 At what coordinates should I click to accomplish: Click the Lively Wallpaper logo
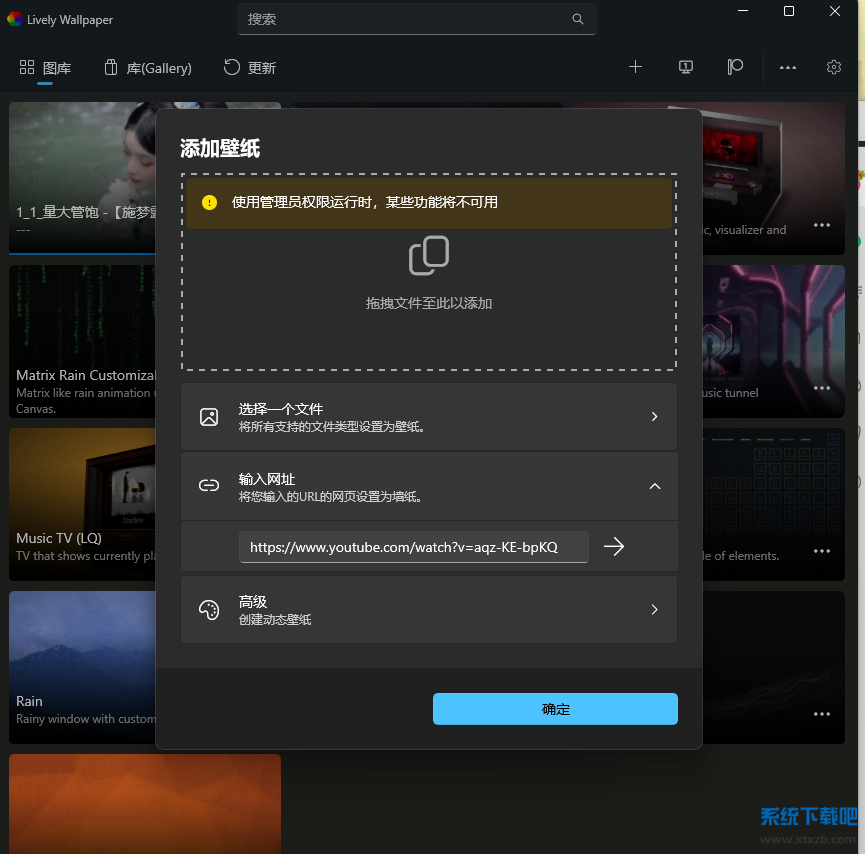13,19
